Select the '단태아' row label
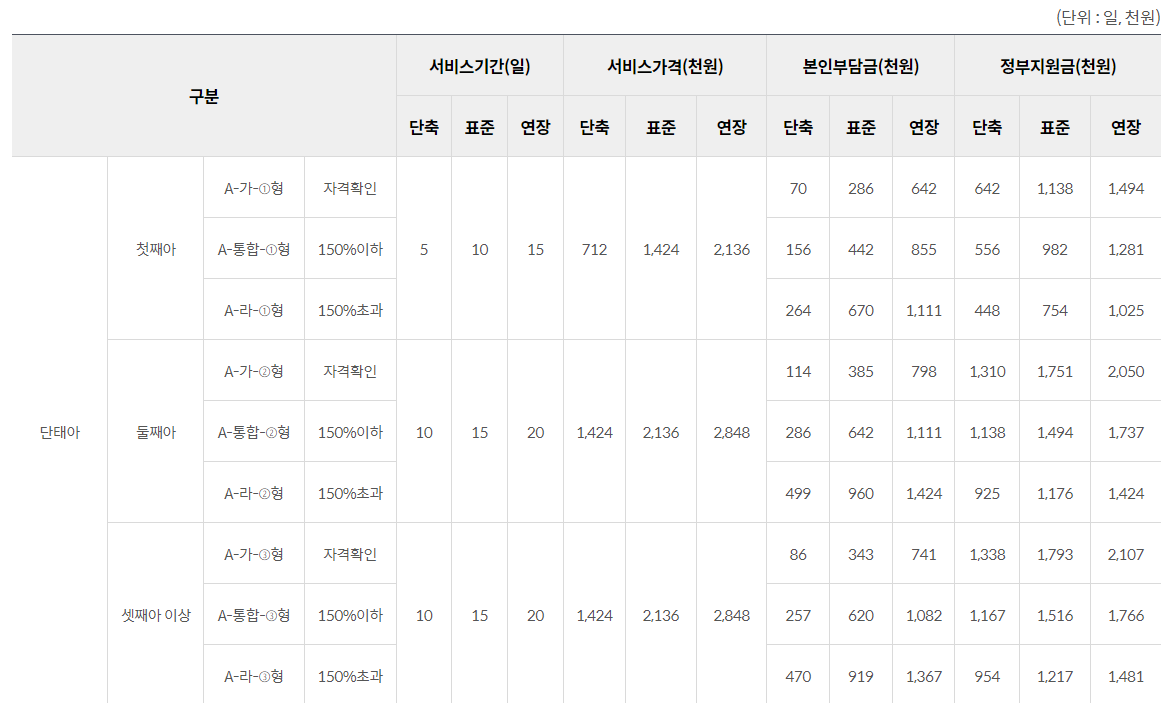Screen dimensions: 1170x703 [60, 432]
